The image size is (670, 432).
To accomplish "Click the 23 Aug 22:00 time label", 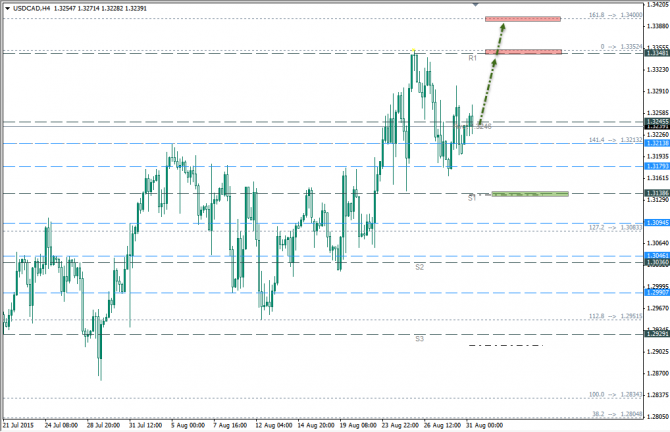I will point(400,425).
